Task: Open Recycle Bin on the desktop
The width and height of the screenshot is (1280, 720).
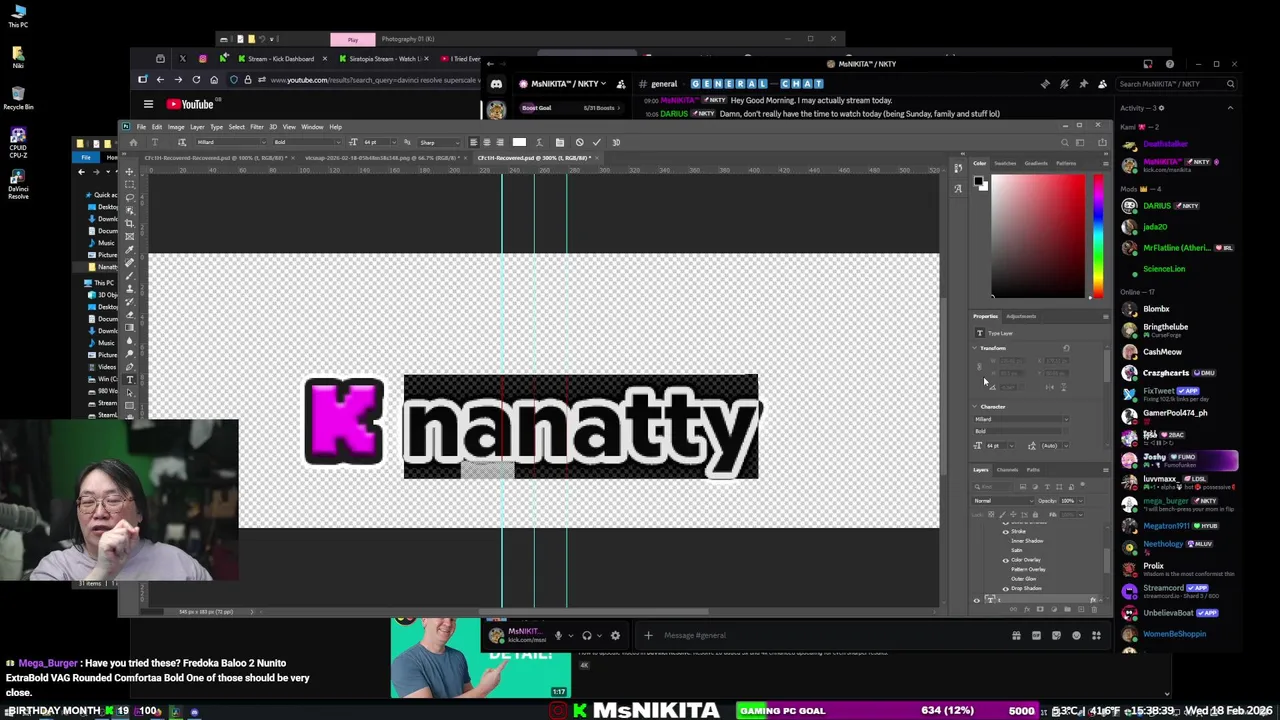Action: coord(18,98)
